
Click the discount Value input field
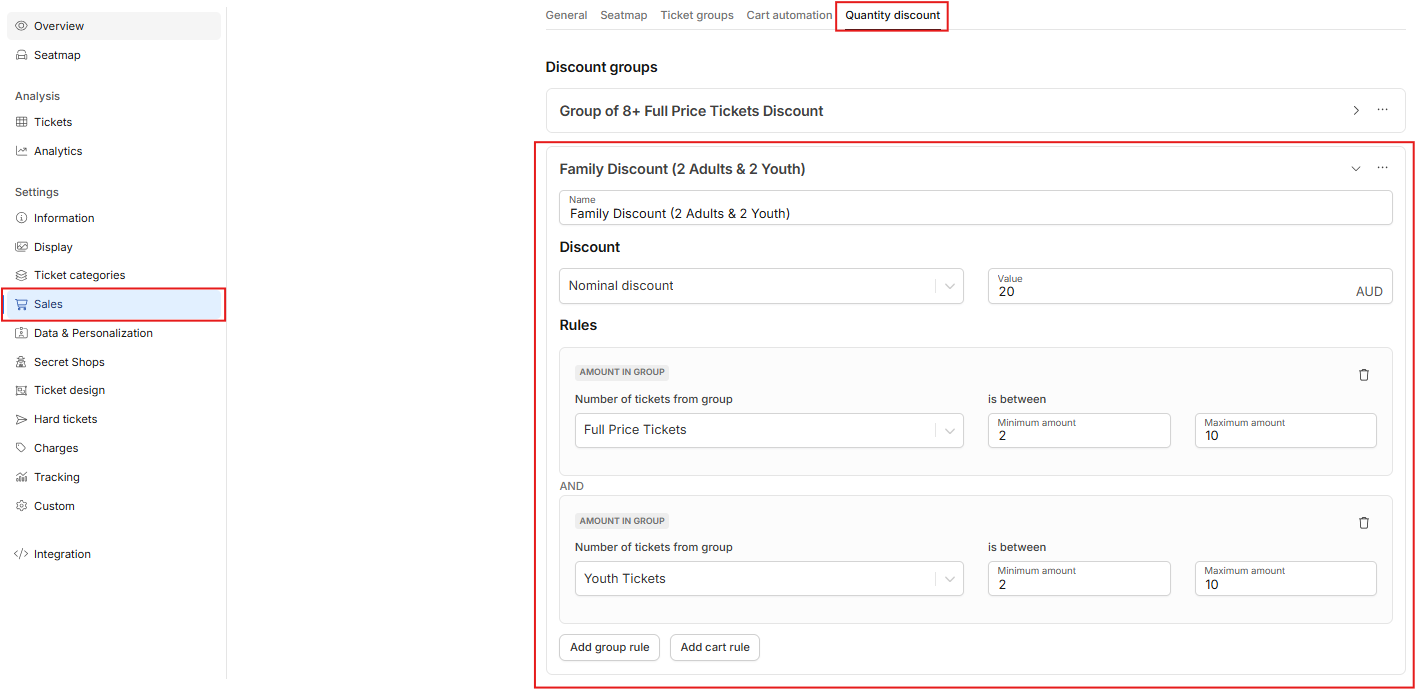click(1190, 286)
